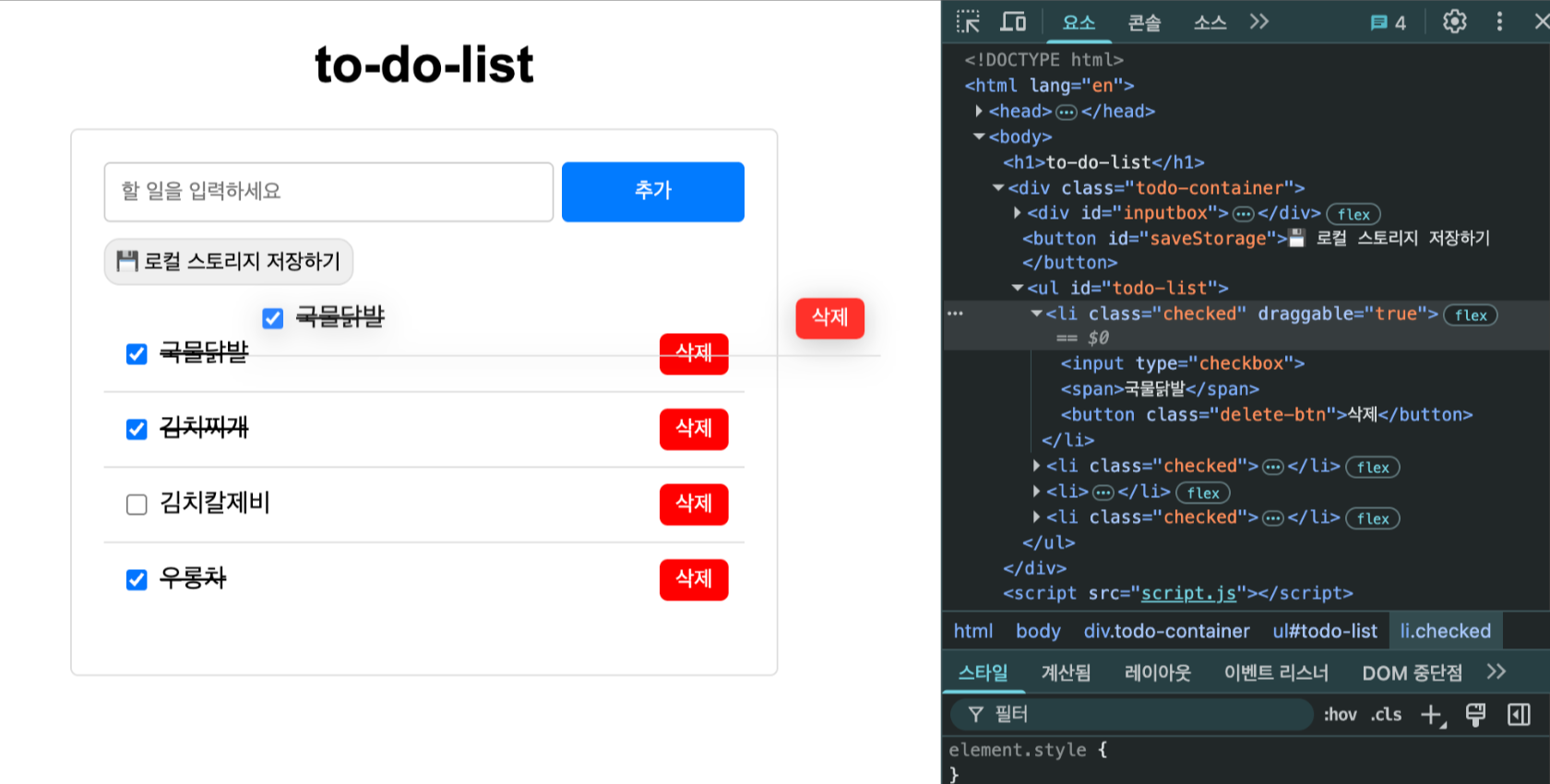Uncheck the 김치찌개 checkbox
Viewport: 1550px width, 784px height.
point(137,430)
